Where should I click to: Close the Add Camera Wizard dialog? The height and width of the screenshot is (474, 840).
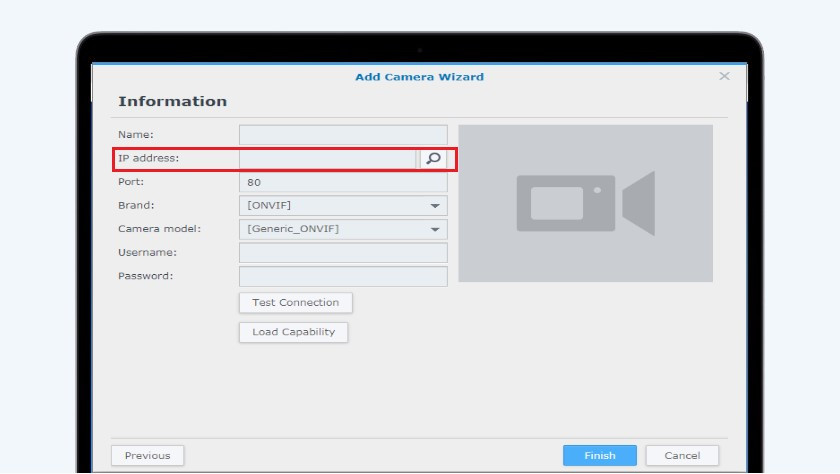(x=724, y=77)
